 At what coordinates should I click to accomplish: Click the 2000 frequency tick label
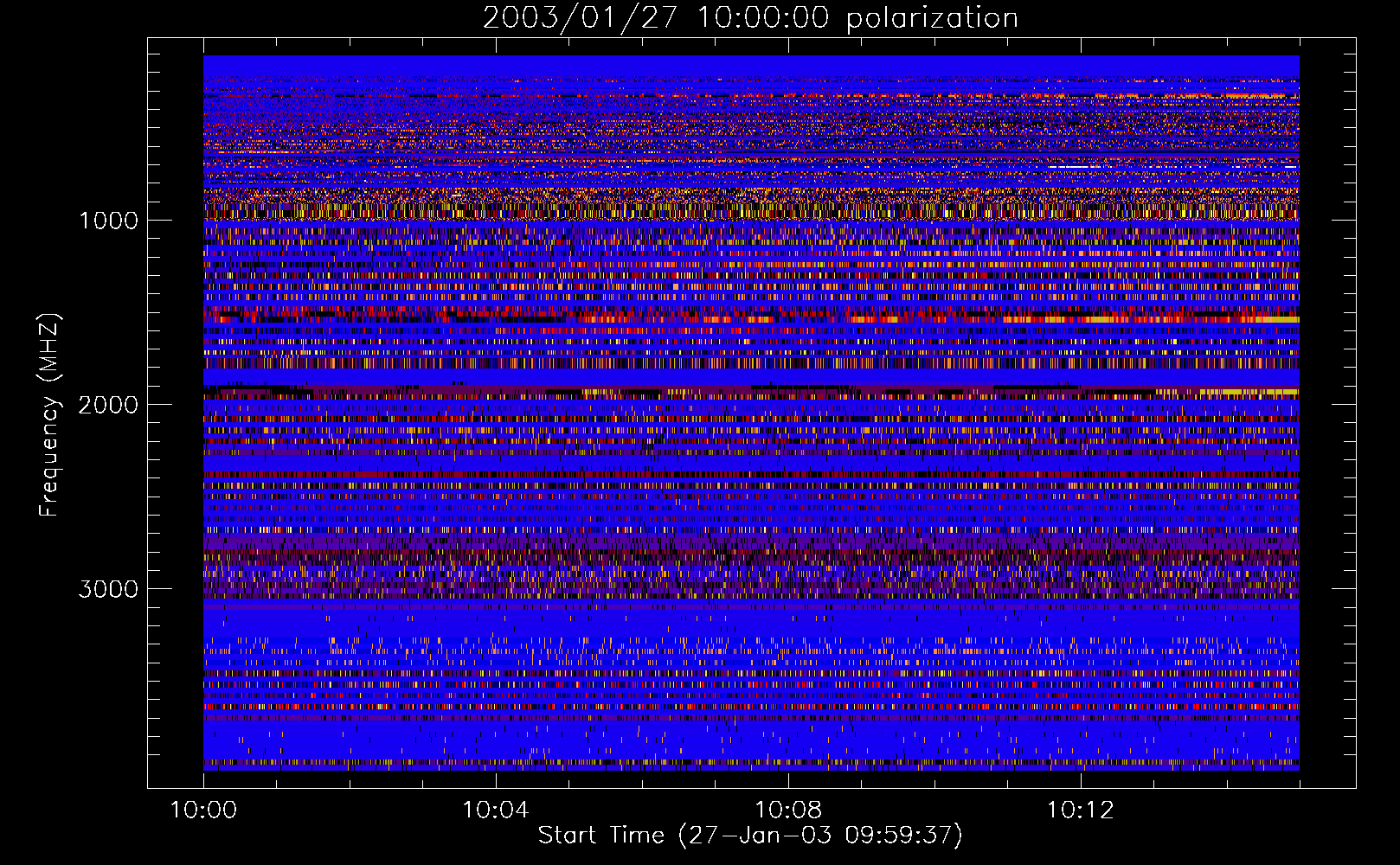pyautogui.click(x=109, y=405)
